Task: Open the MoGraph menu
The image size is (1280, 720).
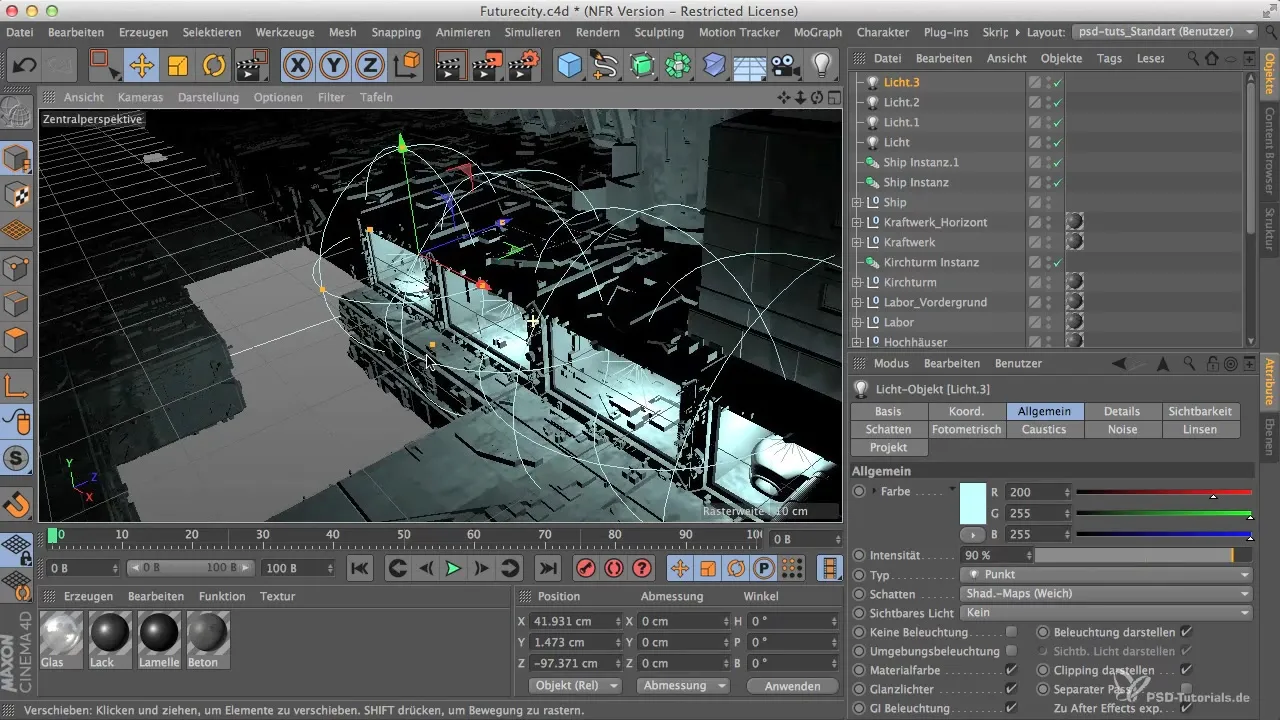Action: tap(817, 32)
